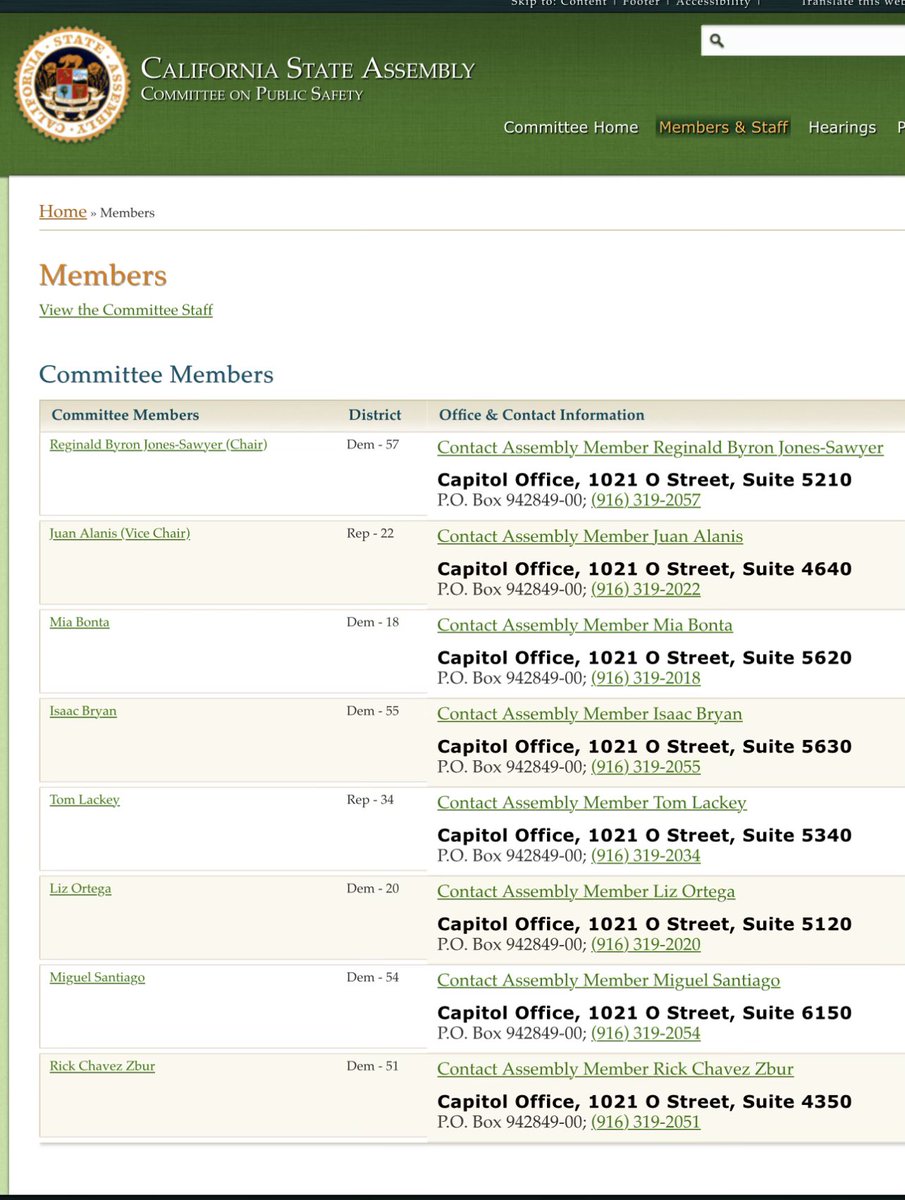This screenshot has width=905, height=1200.
Task: Click Contact Assembly Member Mia Bonta
Action: (x=585, y=625)
